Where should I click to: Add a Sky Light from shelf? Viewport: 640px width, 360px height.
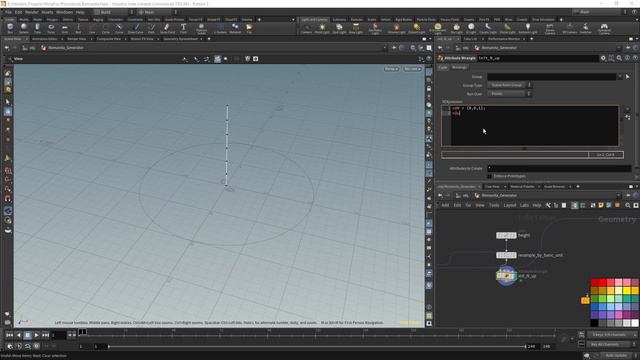pos(456,28)
